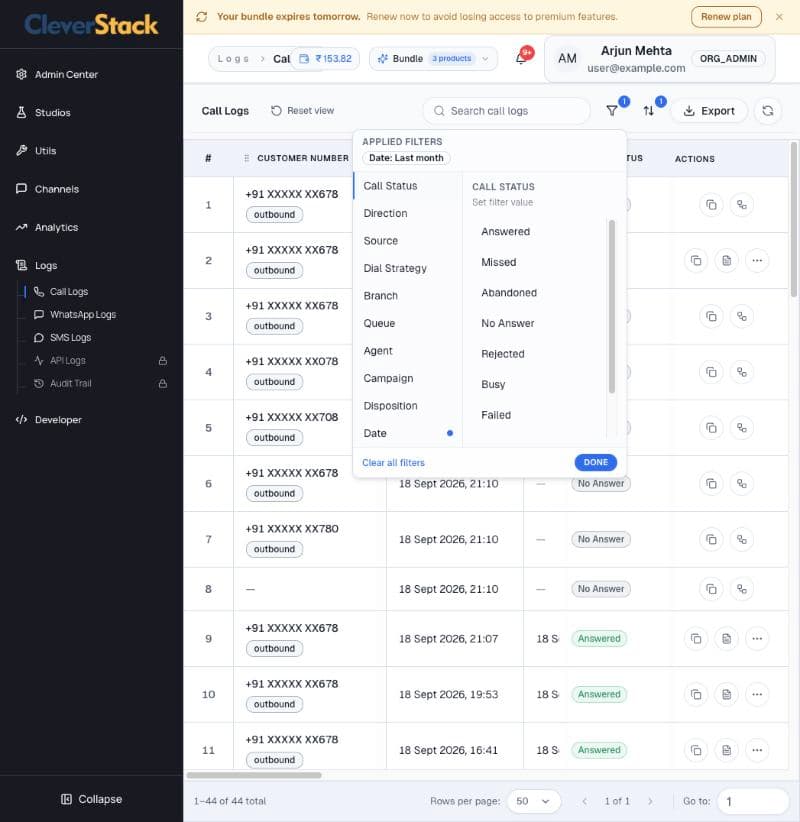Open the notifications bell
Viewport: 800px width, 822px height.
(521, 58)
